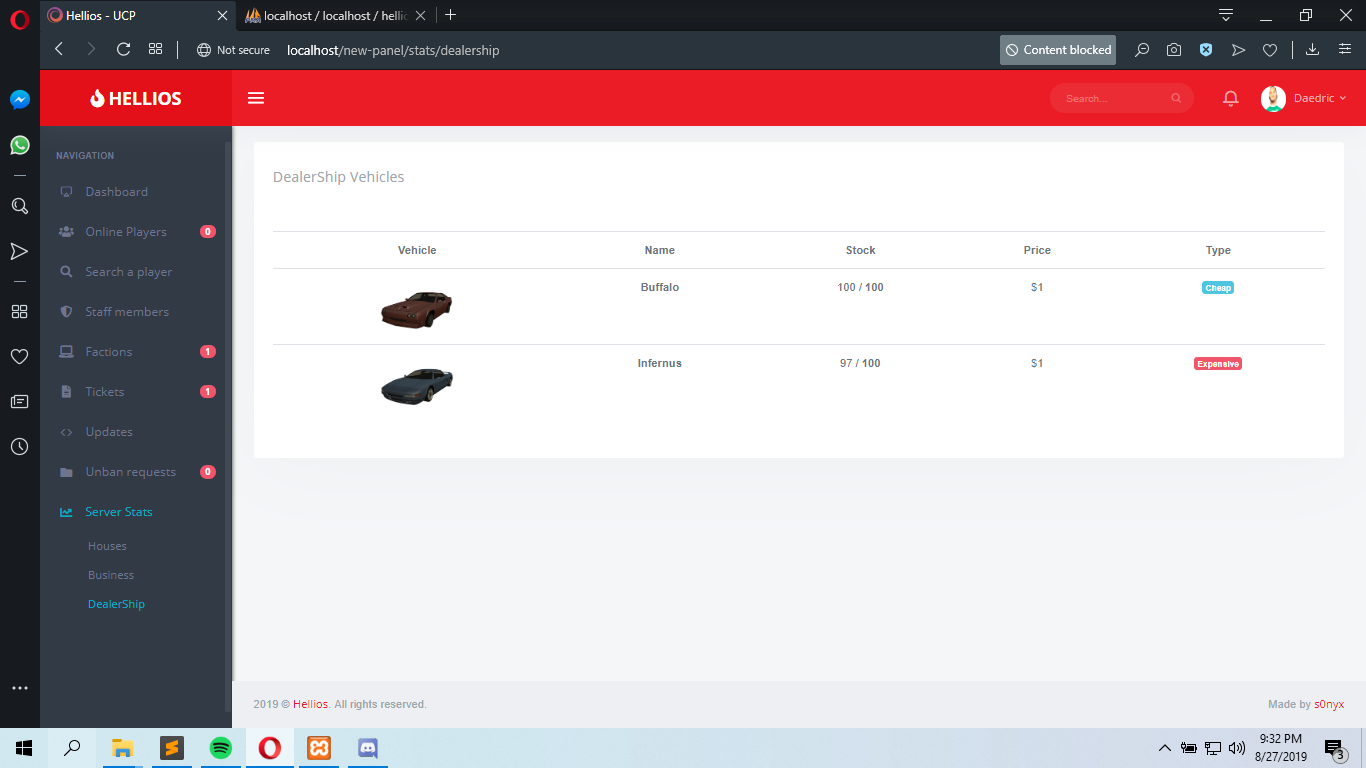Click the Buffalo name cell

pyautogui.click(x=660, y=287)
